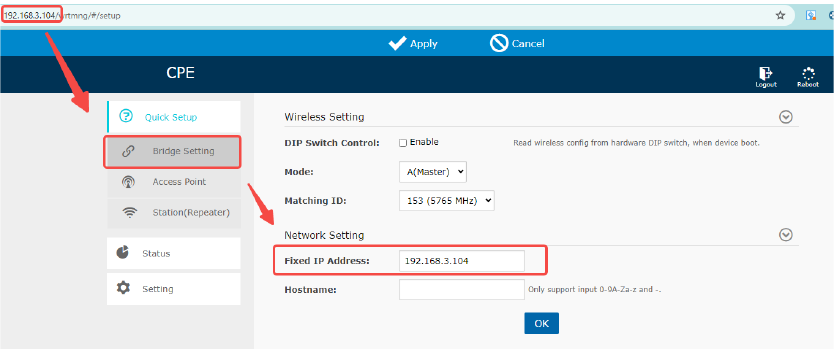The image size is (835, 363).
Task: Select Bridge Setting in sidebar
Action: pos(174,152)
